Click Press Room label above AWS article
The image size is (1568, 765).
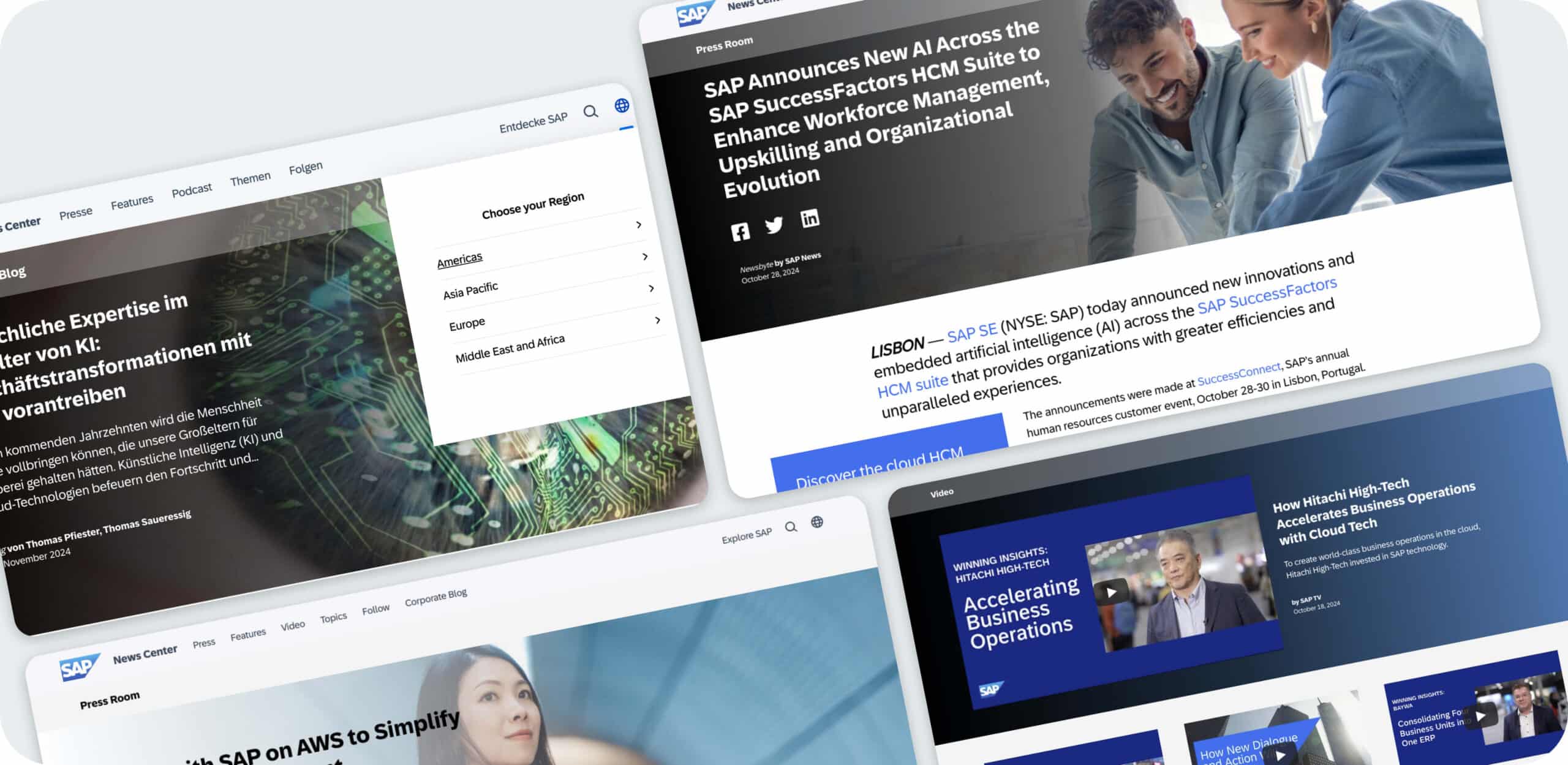(x=110, y=700)
